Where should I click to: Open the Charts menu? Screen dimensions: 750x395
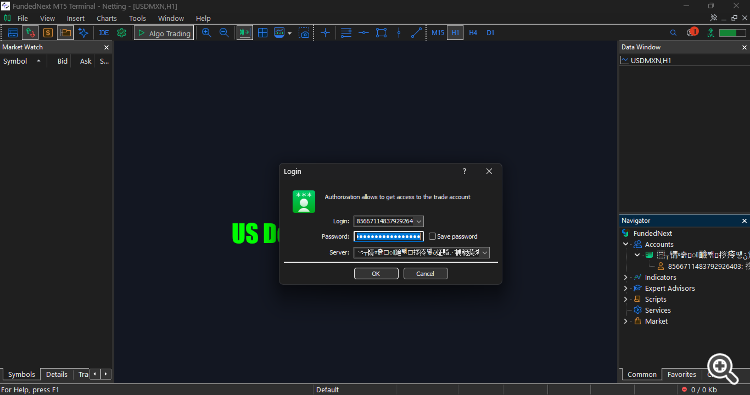point(107,18)
